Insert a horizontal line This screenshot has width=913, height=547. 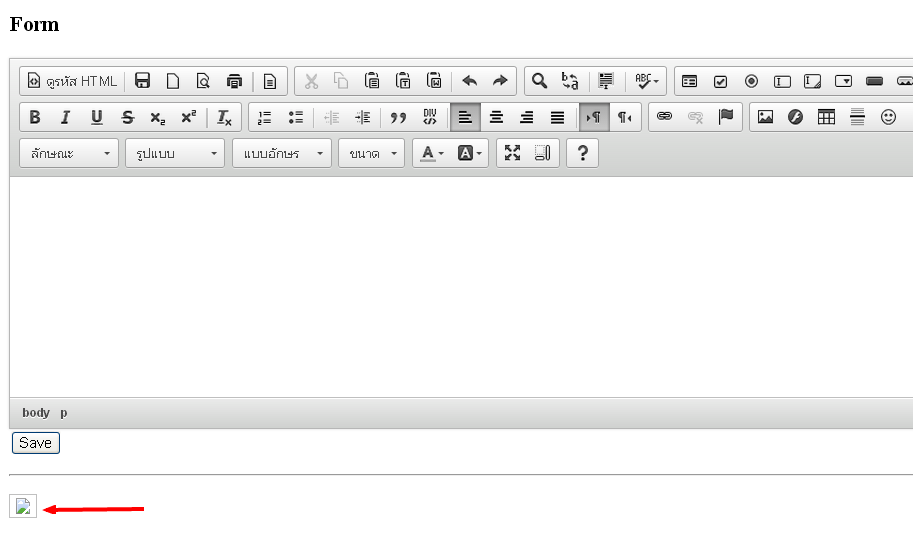(857, 117)
